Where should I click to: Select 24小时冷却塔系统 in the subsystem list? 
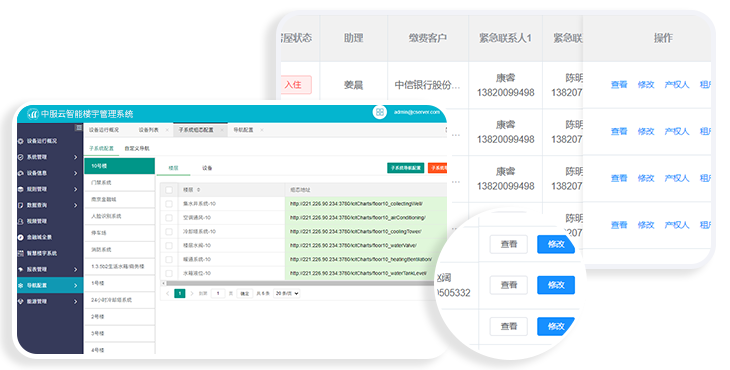(x=120, y=300)
